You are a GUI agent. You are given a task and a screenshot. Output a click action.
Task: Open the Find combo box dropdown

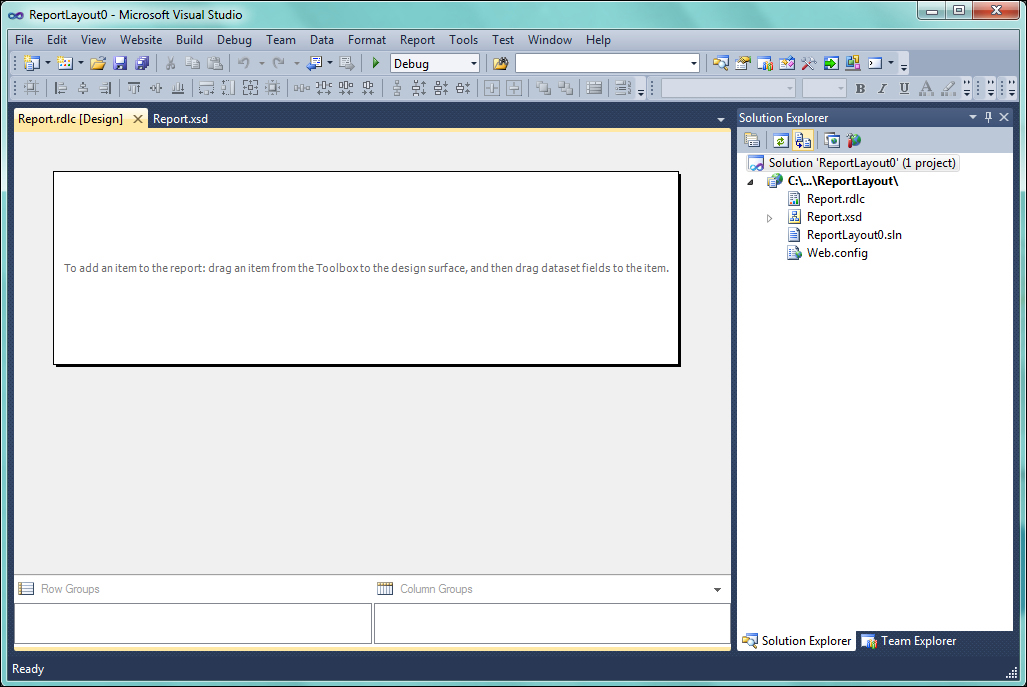pyautogui.click(x=694, y=64)
